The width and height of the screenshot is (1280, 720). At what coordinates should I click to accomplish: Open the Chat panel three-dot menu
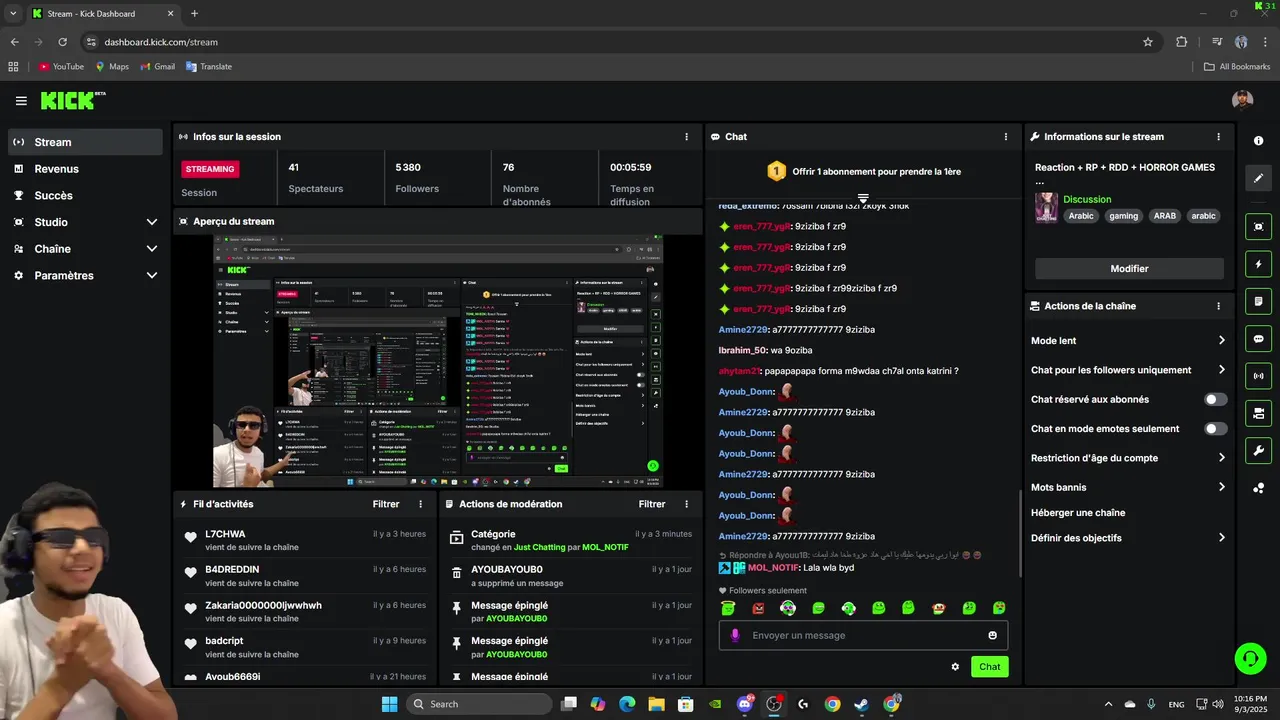click(x=1006, y=137)
